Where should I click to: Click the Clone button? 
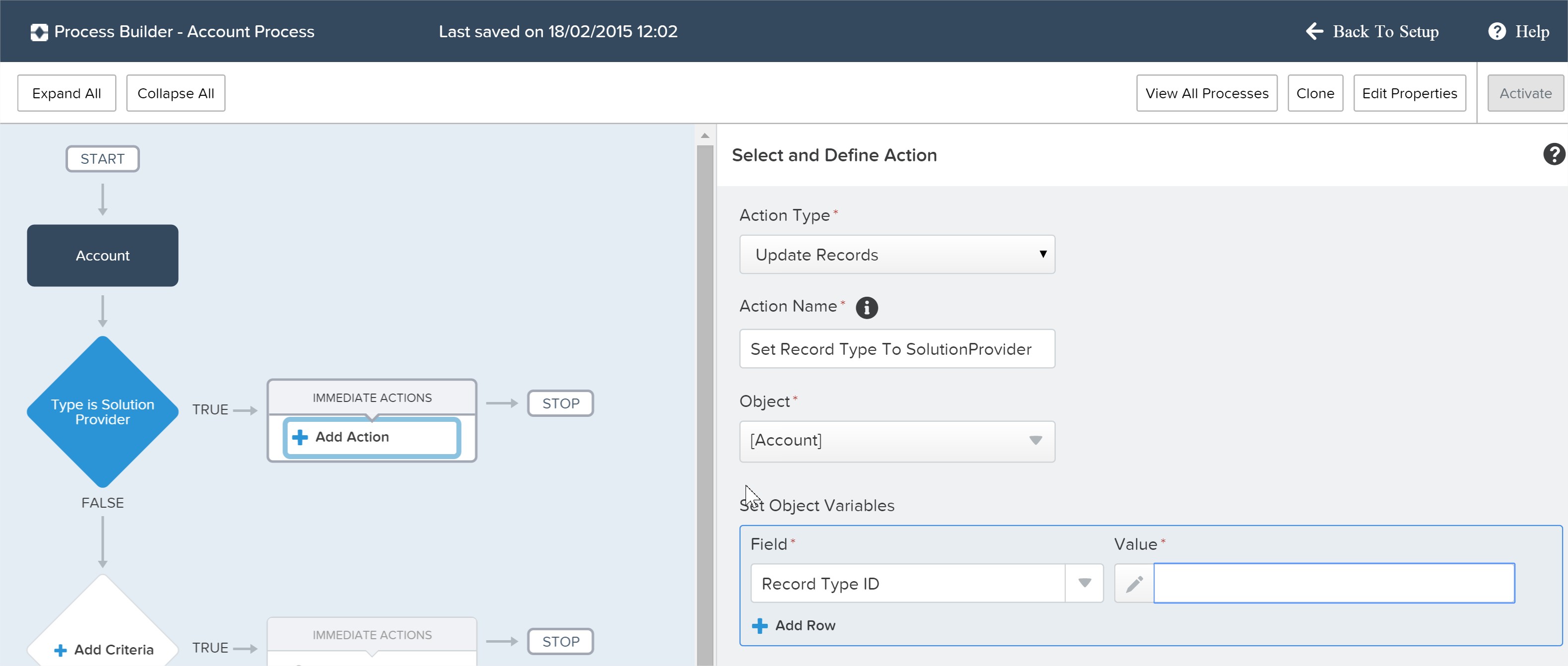pyautogui.click(x=1315, y=93)
